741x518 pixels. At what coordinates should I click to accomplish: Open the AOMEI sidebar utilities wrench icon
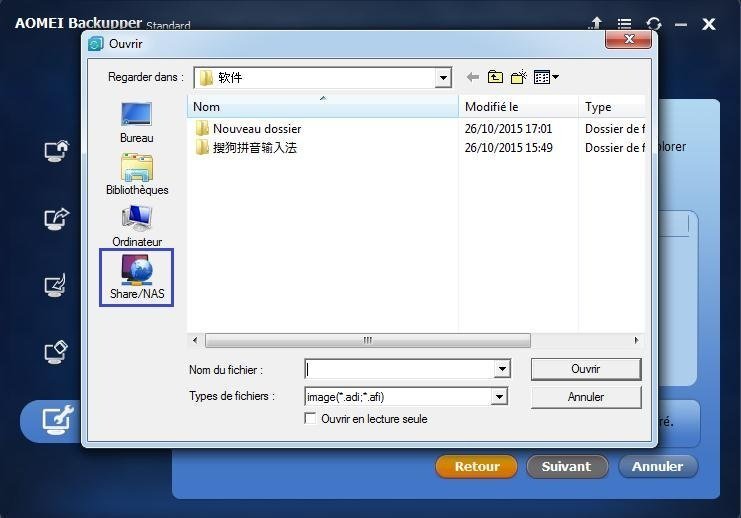58,420
